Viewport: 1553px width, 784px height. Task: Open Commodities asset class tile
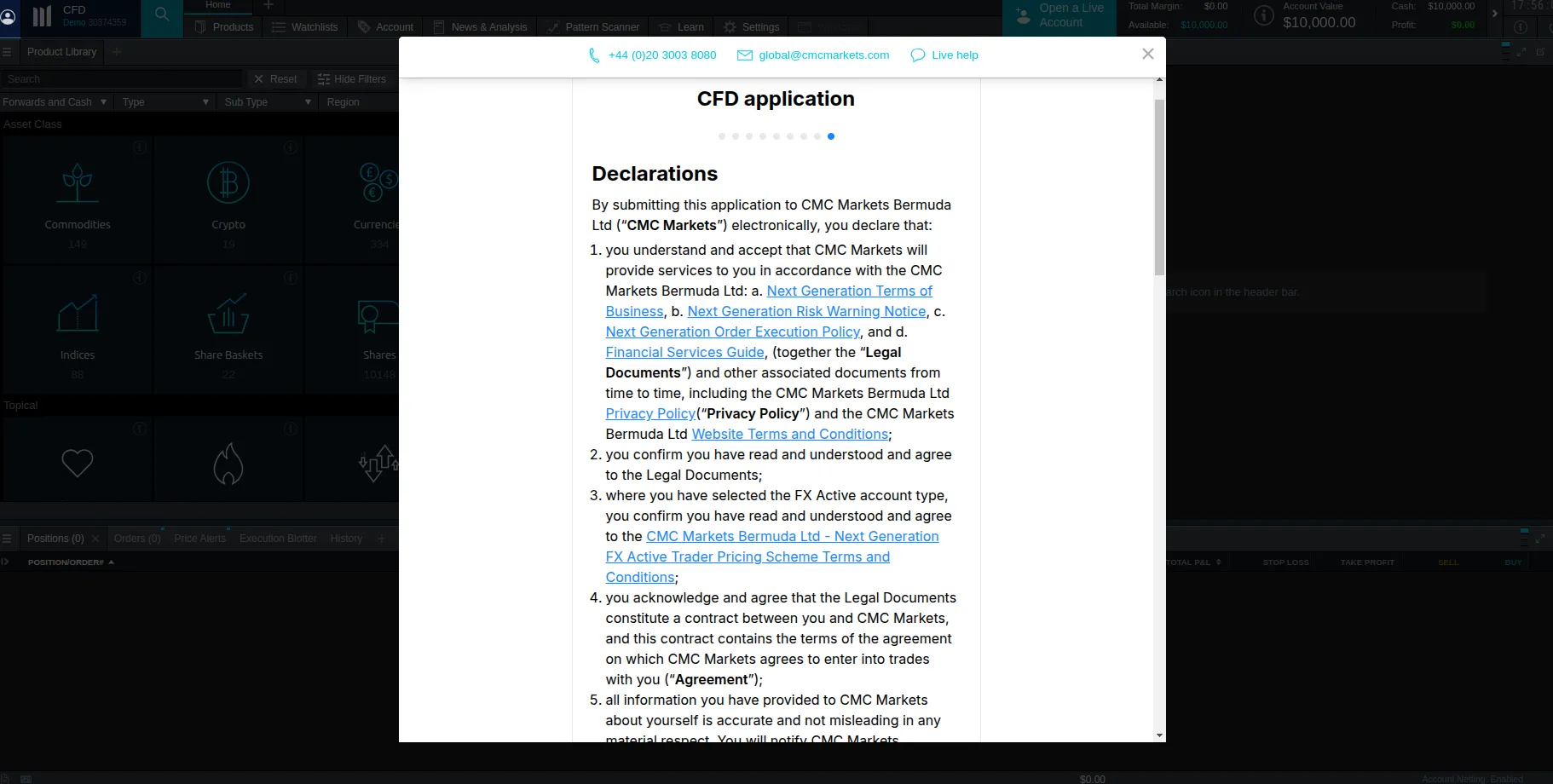tap(78, 199)
